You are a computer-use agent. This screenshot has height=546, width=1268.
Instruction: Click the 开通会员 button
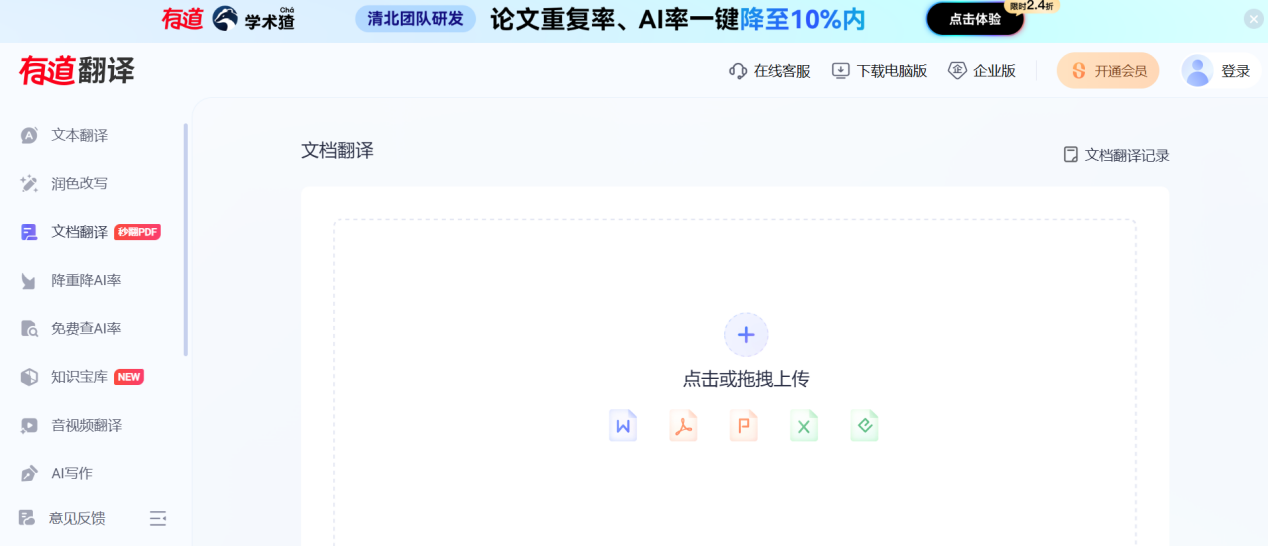pyautogui.click(x=1108, y=71)
